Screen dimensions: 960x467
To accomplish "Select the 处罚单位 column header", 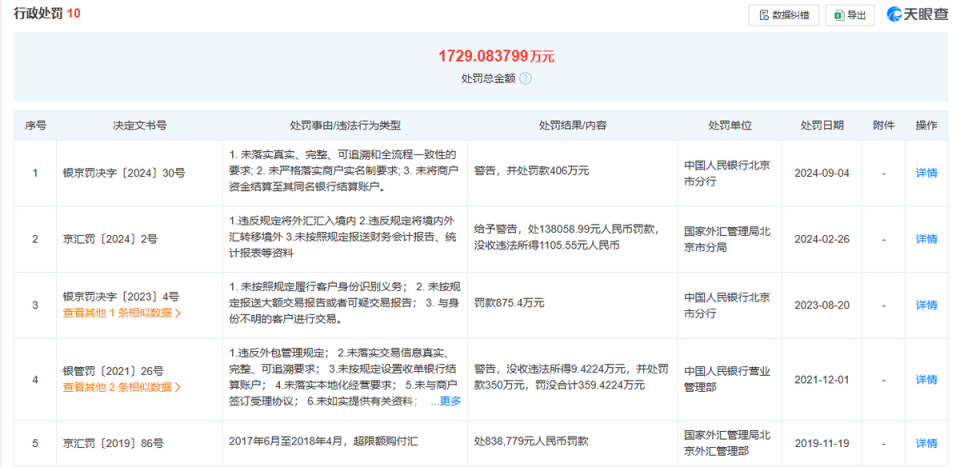I will coord(730,125).
